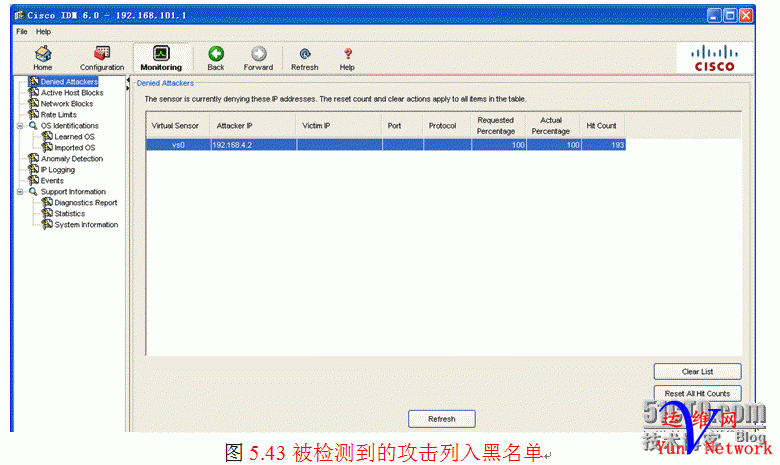Click the bottom Refresh button
The image size is (780, 465).
[442, 419]
